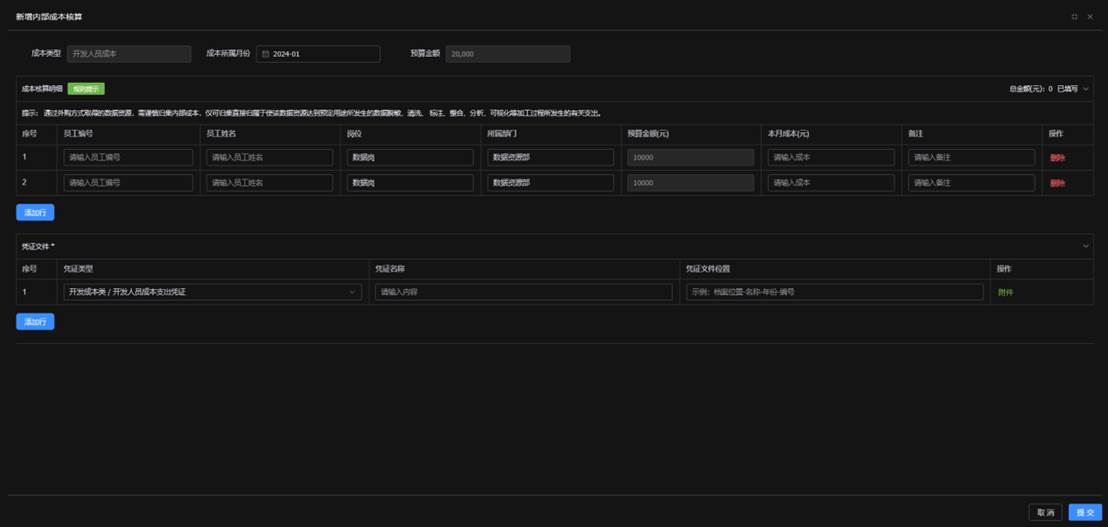Close the 新增内部成本核算 dialog
1108x527 pixels.
[x=1090, y=17]
